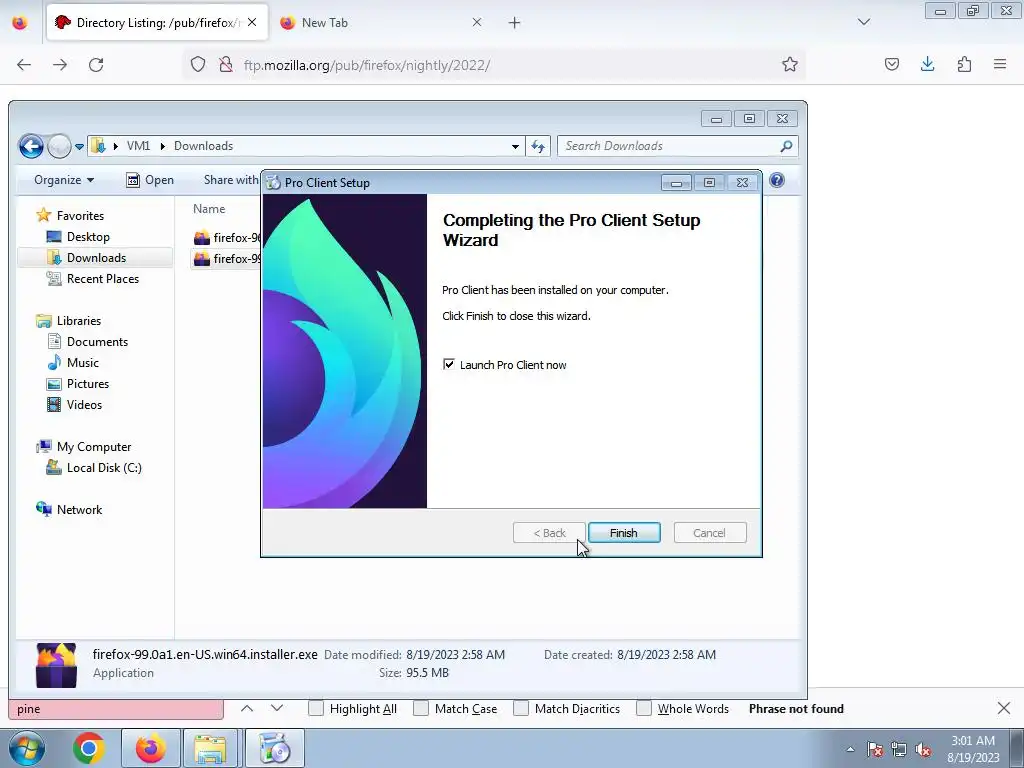Open tracking protection shield icon
The image size is (1024, 768).
[x=198, y=64]
